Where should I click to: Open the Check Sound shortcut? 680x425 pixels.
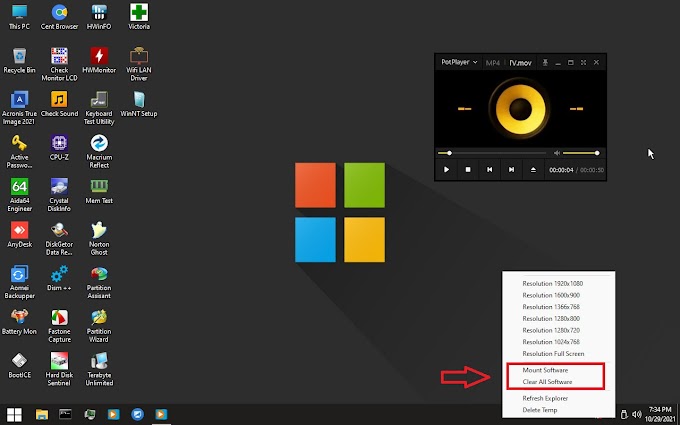tap(59, 104)
